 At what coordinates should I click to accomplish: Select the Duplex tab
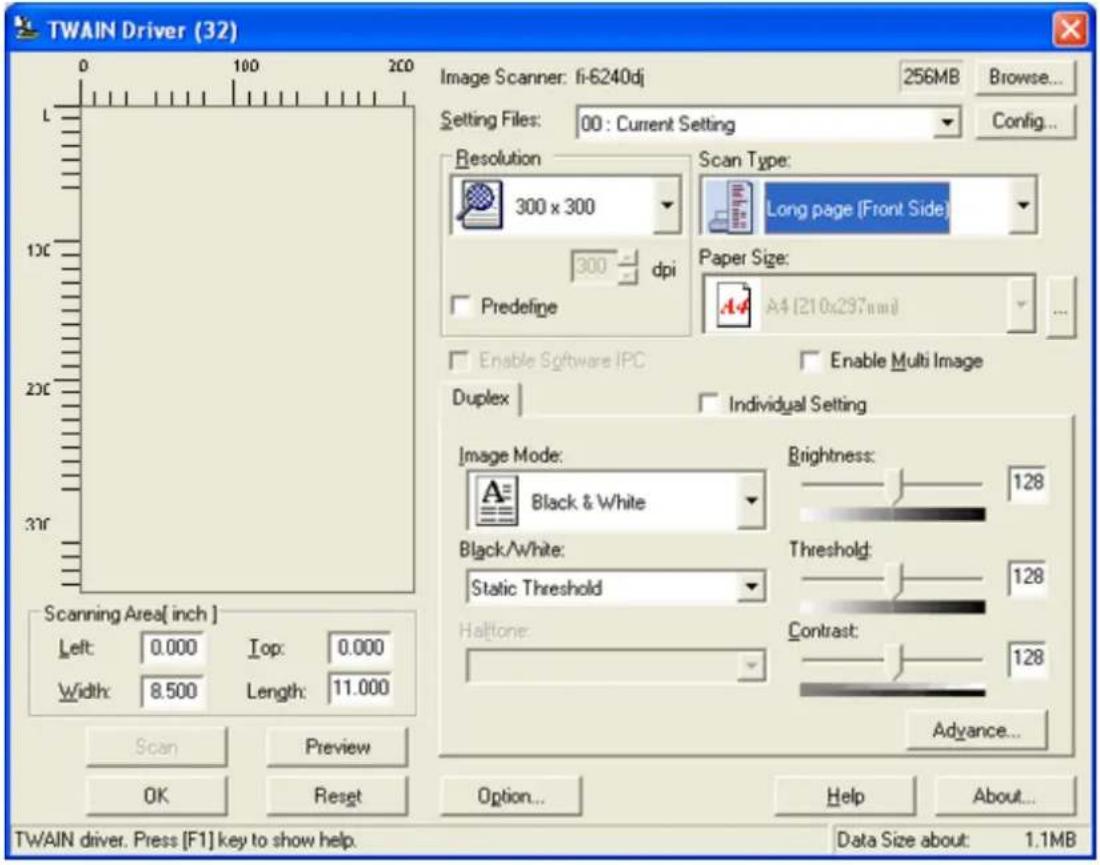pyautogui.click(x=481, y=398)
